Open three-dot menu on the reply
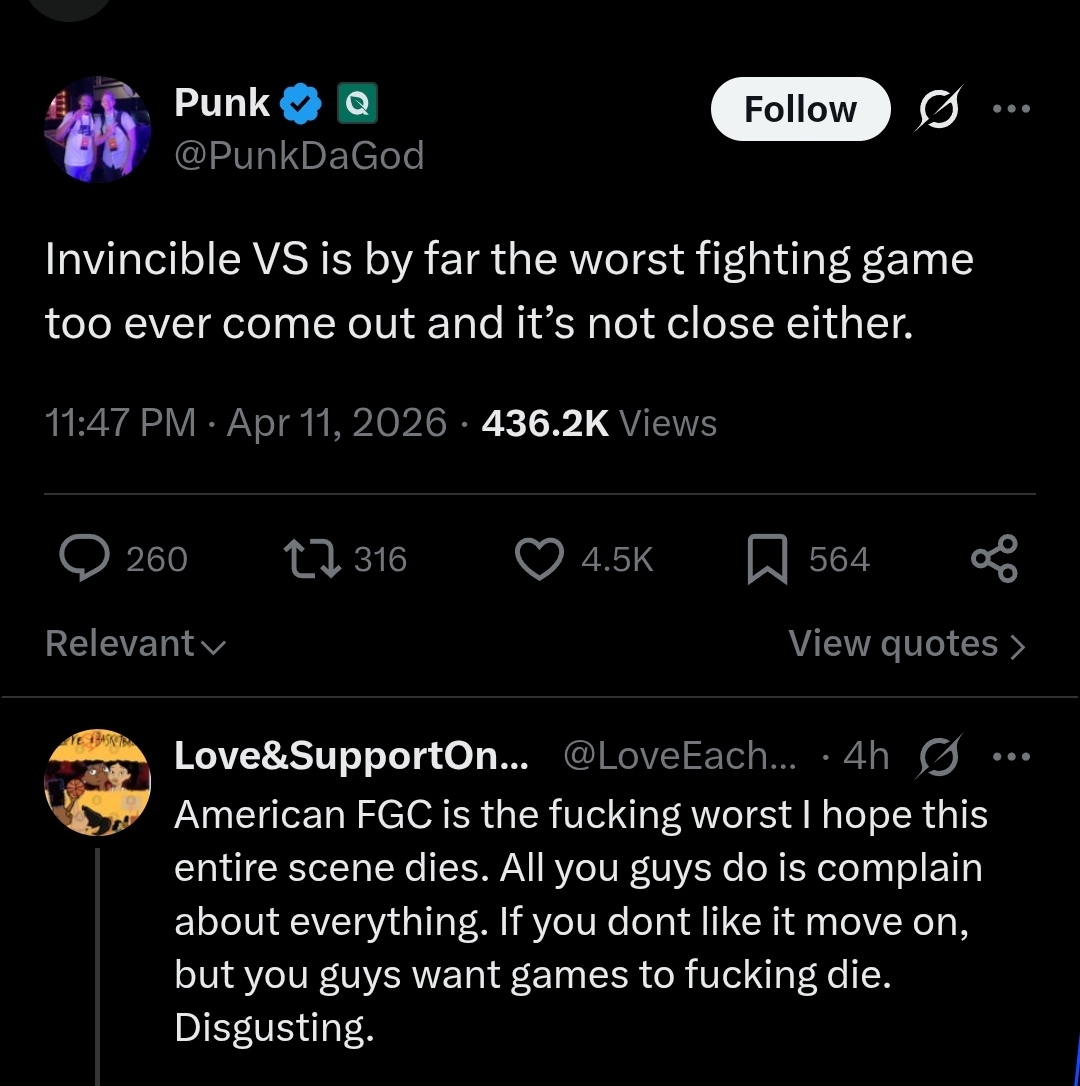Image resolution: width=1080 pixels, height=1086 pixels. (1011, 757)
